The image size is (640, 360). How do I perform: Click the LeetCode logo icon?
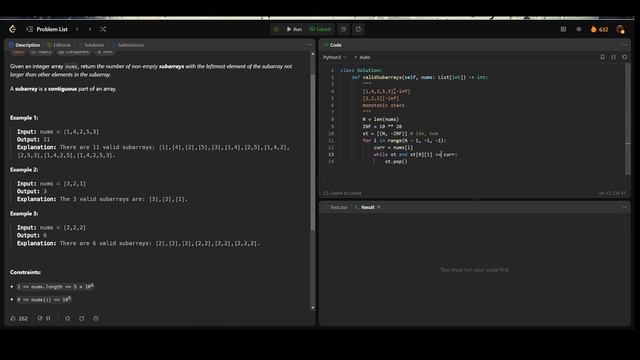point(13,29)
